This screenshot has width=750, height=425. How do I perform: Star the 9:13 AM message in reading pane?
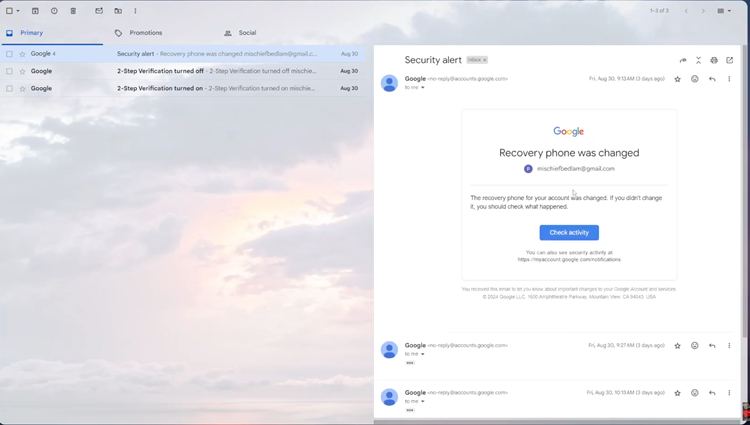coord(677,79)
